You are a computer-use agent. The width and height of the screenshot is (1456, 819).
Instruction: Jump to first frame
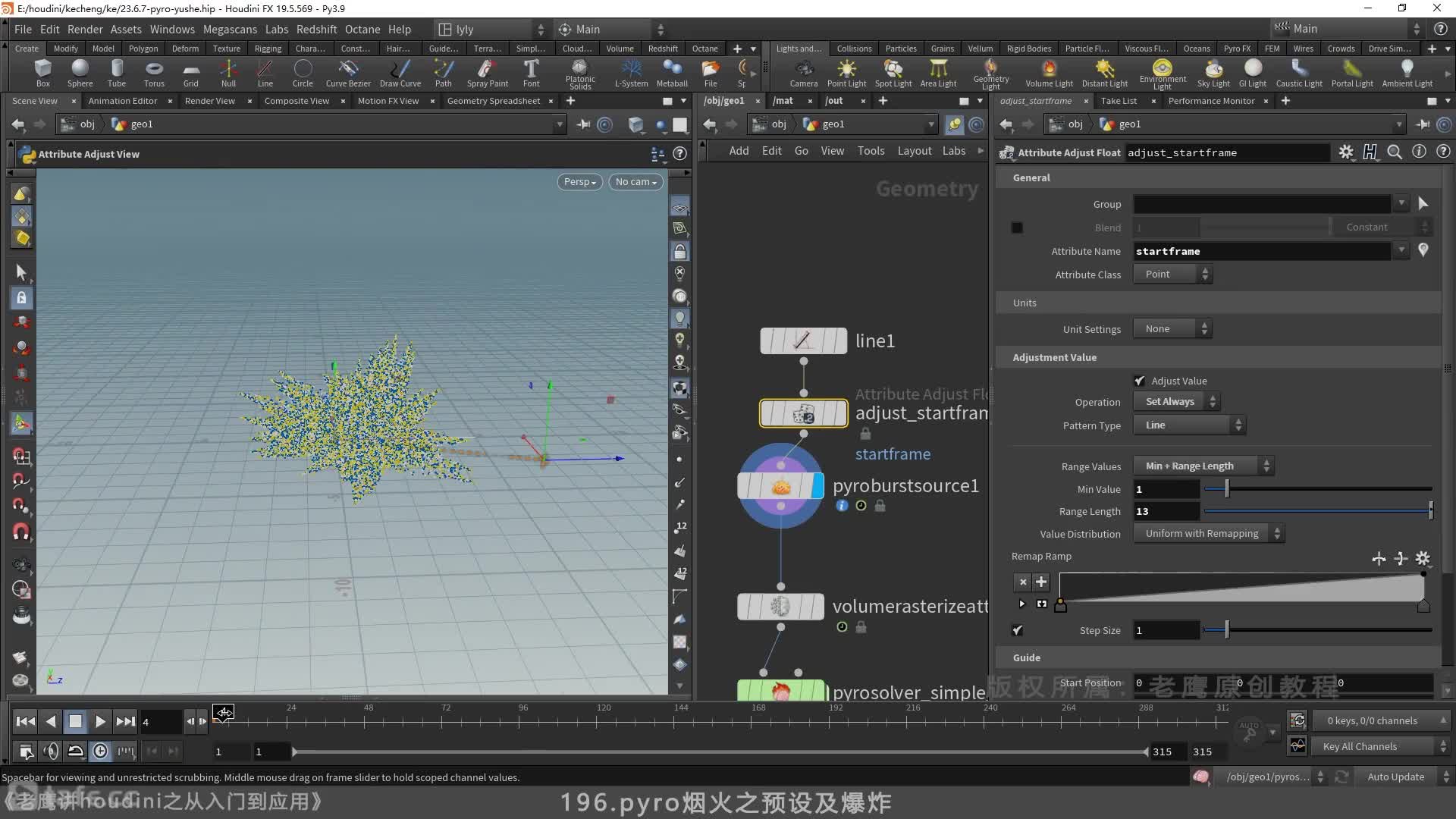point(25,722)
